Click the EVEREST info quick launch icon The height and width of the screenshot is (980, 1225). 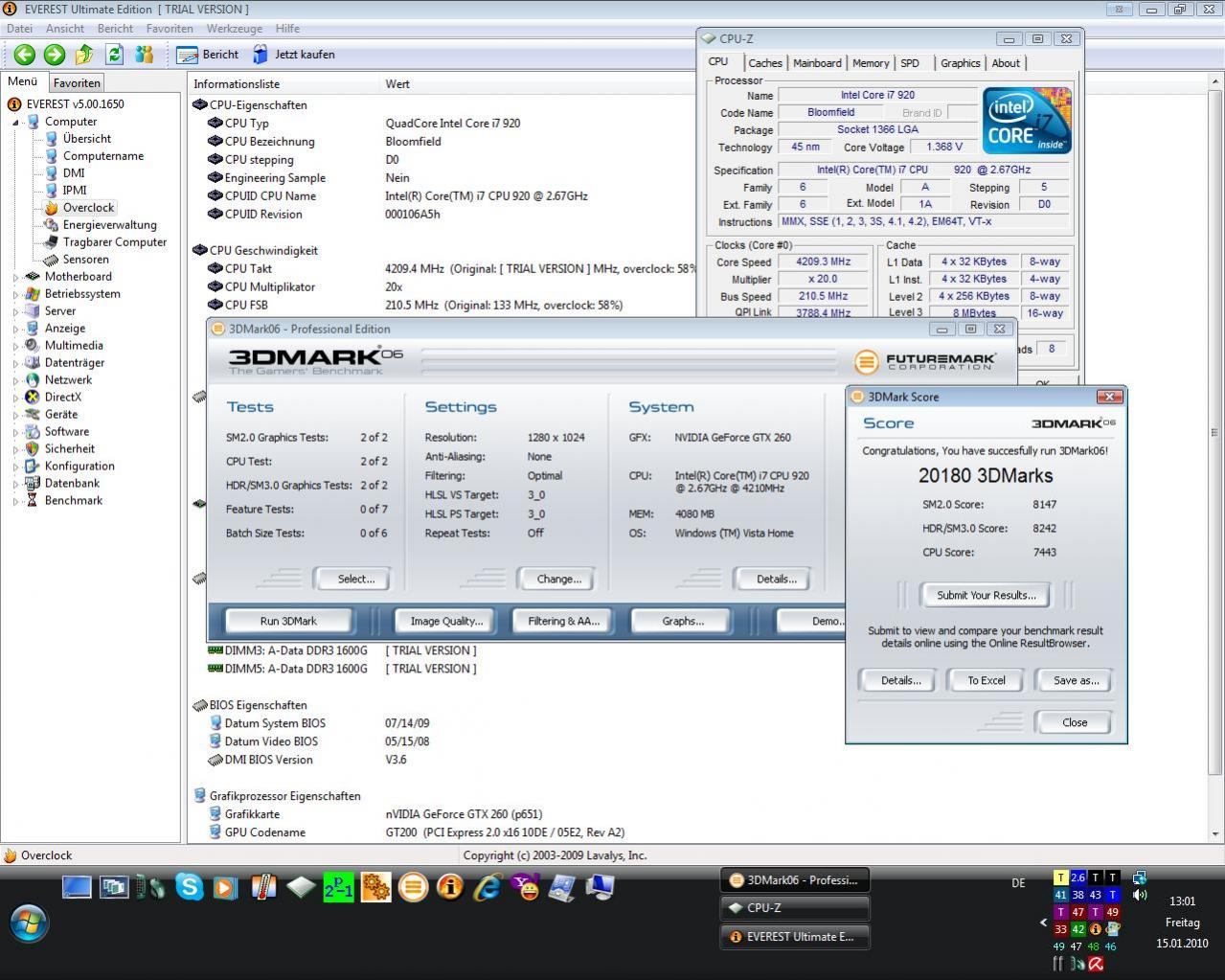click(450, 887)
